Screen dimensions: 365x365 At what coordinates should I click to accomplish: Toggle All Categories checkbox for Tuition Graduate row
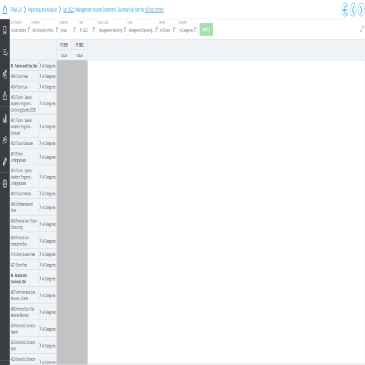pos(40,143)
